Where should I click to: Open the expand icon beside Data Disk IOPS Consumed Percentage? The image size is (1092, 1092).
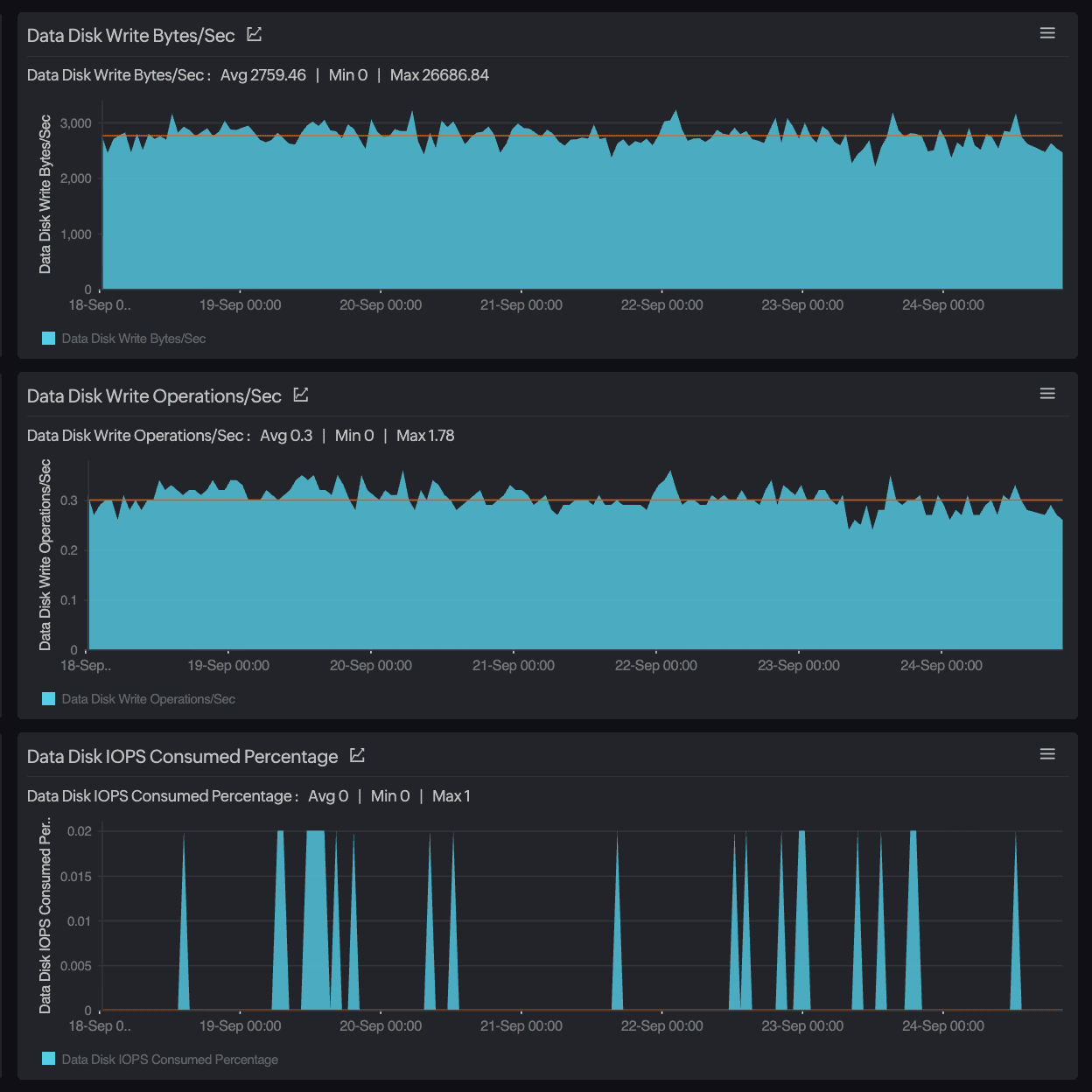pos(356,755)
